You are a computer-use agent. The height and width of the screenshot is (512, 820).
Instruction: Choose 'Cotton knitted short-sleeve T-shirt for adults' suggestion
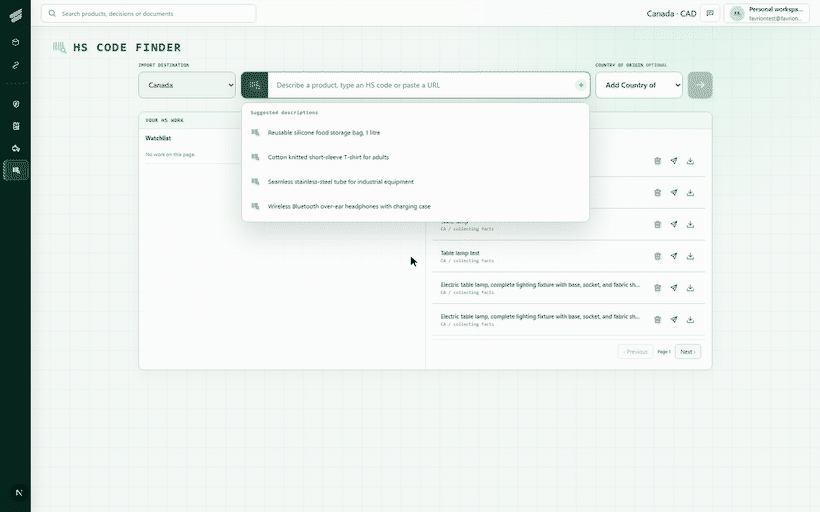click(x=415, y=157)
